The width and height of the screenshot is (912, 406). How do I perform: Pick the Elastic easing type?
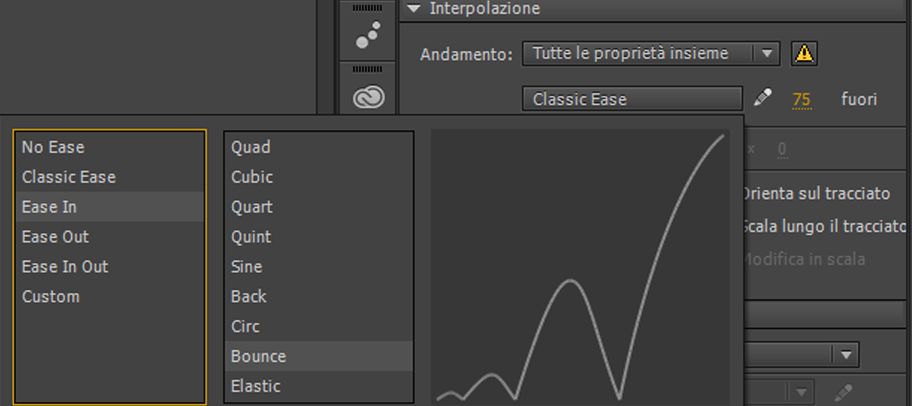pos(256,386)
